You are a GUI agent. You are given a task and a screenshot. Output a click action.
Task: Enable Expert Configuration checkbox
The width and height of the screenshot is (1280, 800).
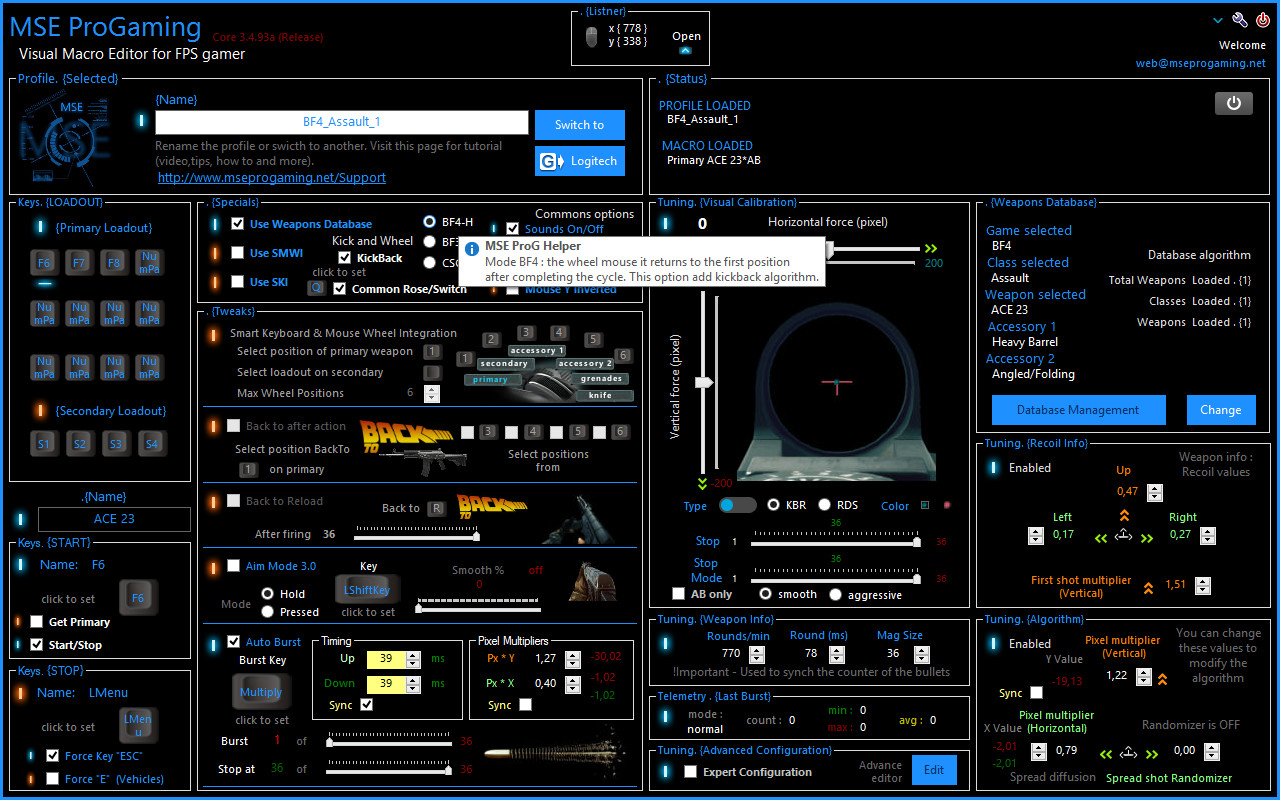[x=690, y=772]
